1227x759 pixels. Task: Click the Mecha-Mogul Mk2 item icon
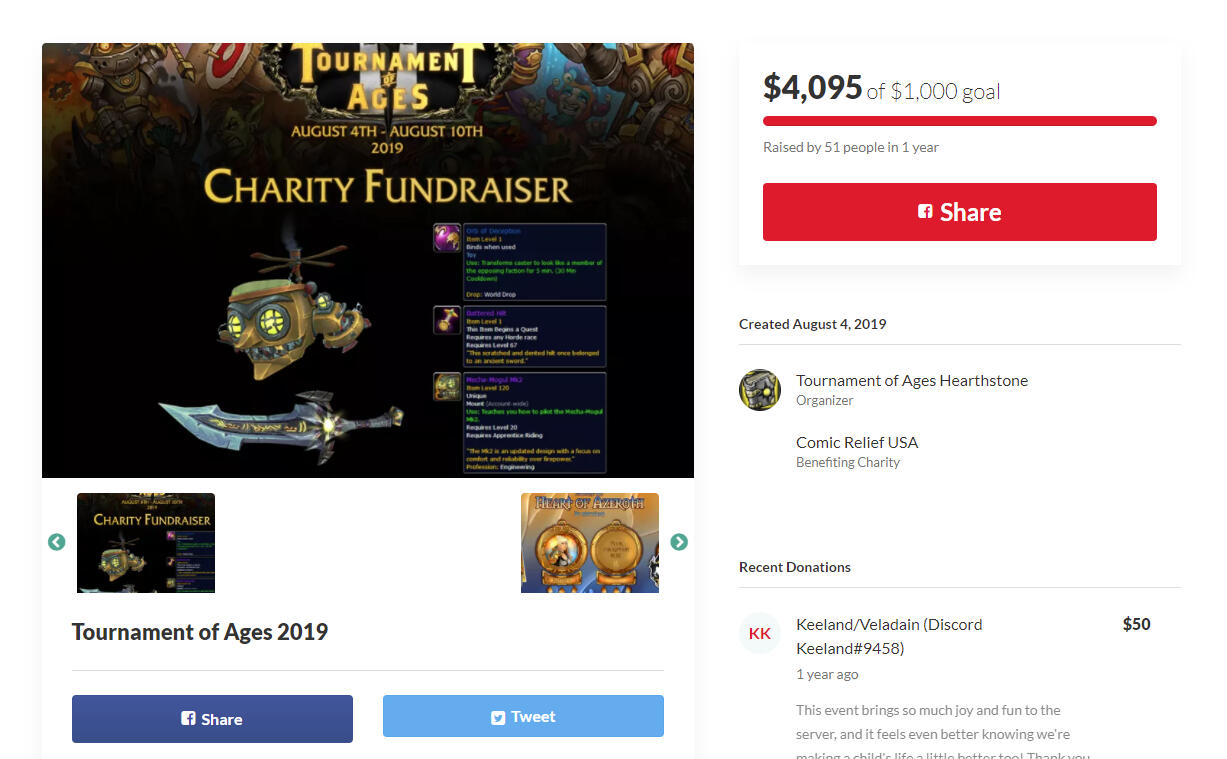(447, 387)
